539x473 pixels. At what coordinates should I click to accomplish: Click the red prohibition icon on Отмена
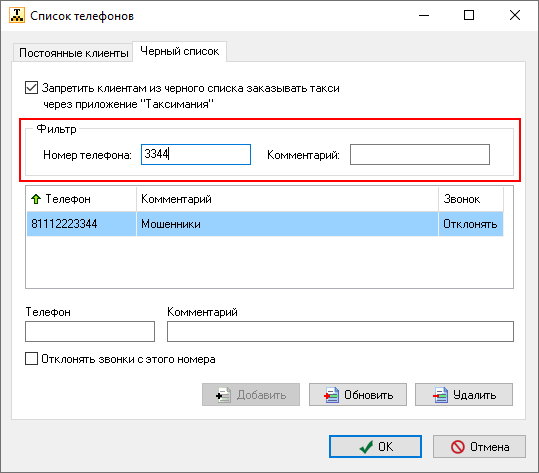click(x=458, y=447)
